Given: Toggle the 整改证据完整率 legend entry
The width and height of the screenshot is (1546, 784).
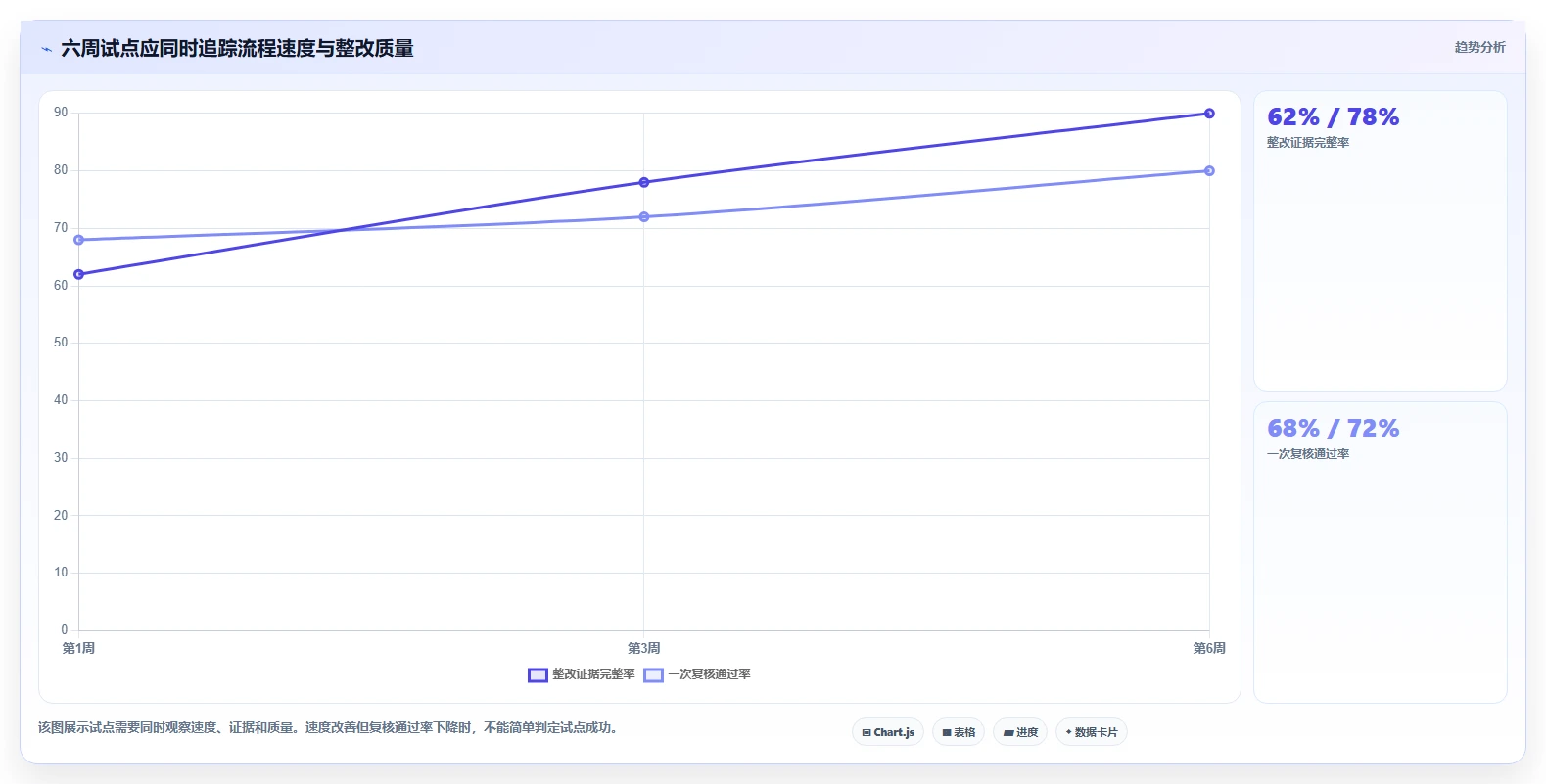Looking at the screenshot, I should (x=582, y=674).
